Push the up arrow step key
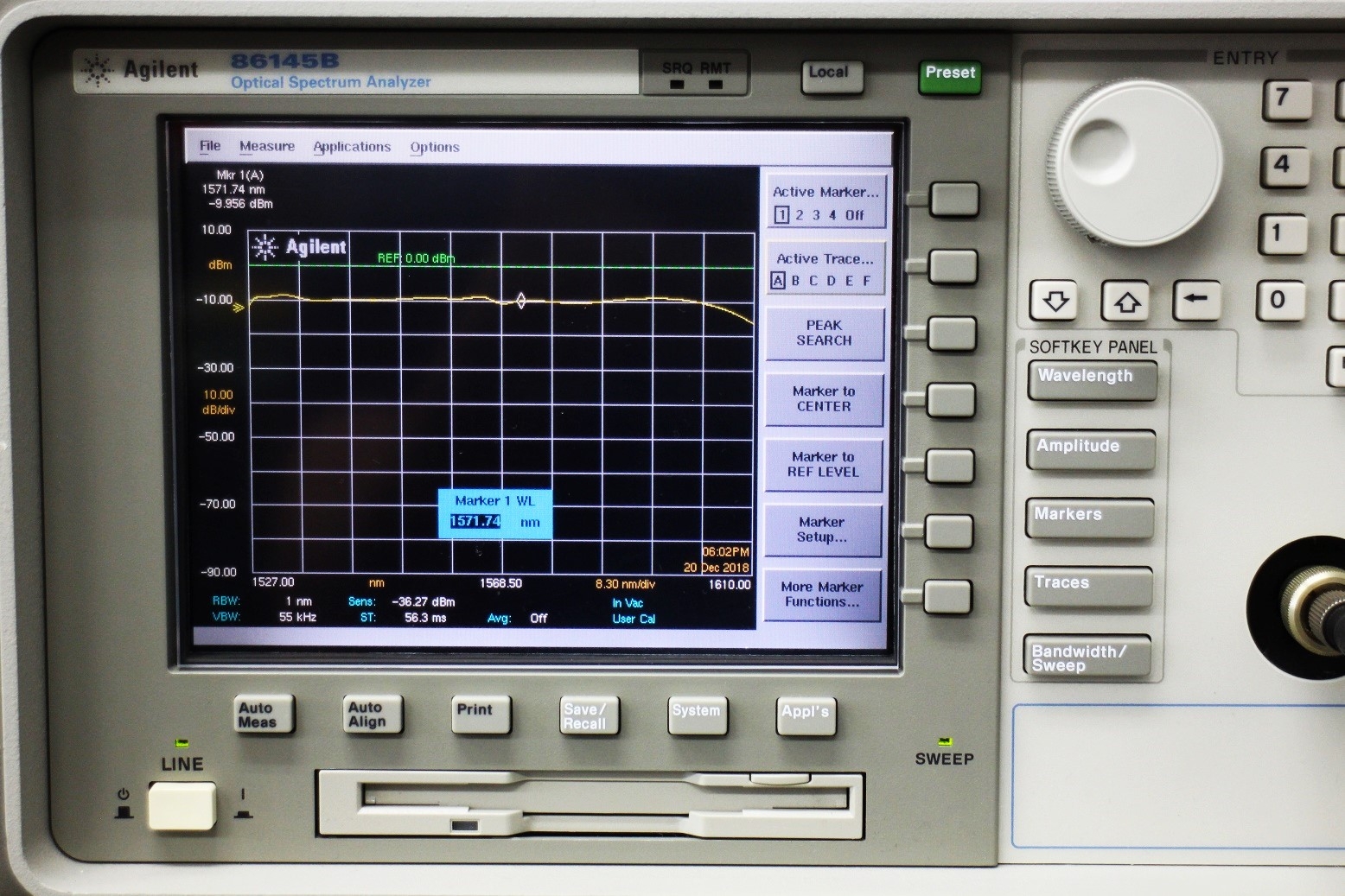Viewport: 1345px width, 896px height. [x=1126, y=301]
